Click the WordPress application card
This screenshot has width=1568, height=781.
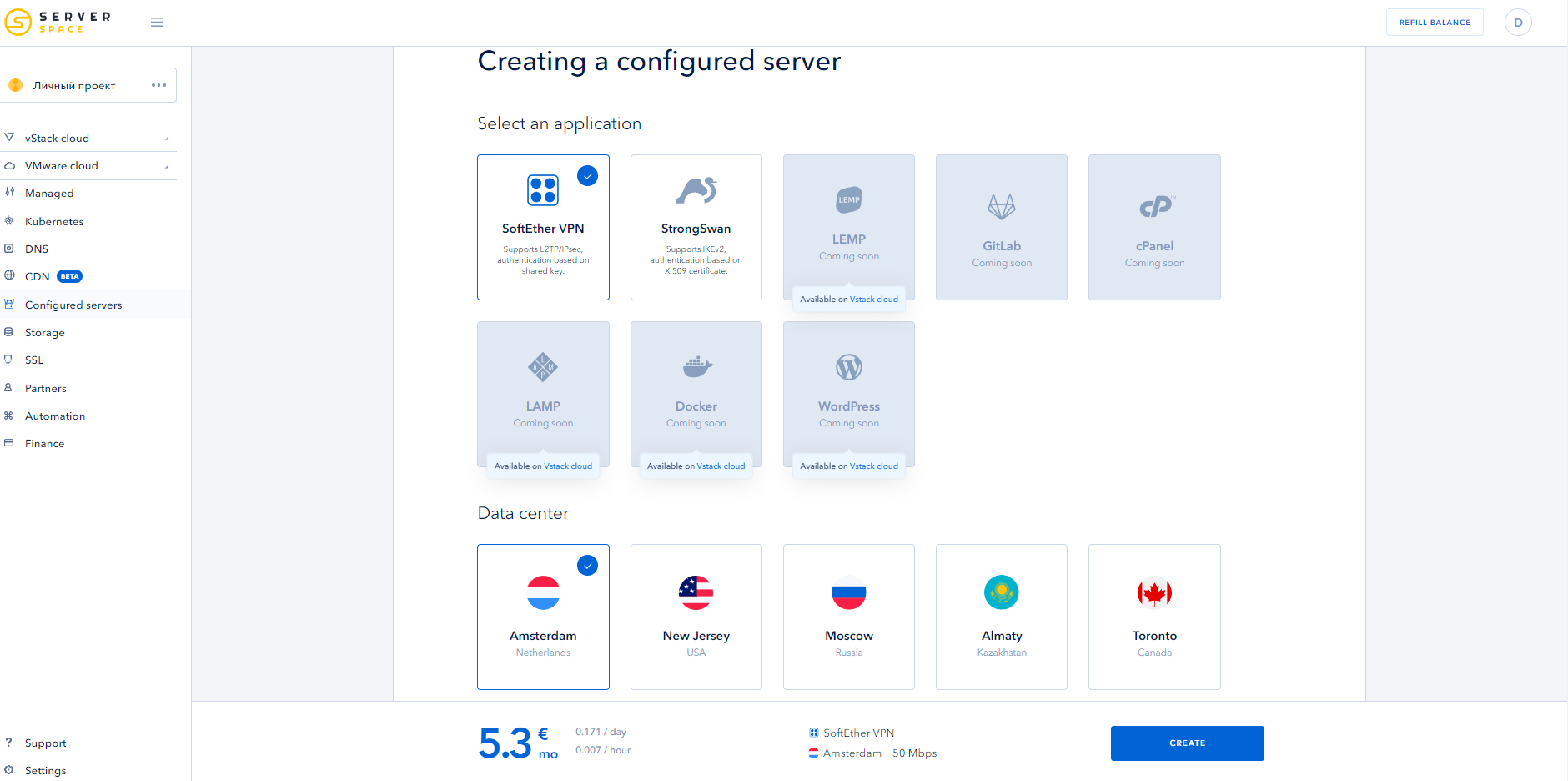click(849, 394)
